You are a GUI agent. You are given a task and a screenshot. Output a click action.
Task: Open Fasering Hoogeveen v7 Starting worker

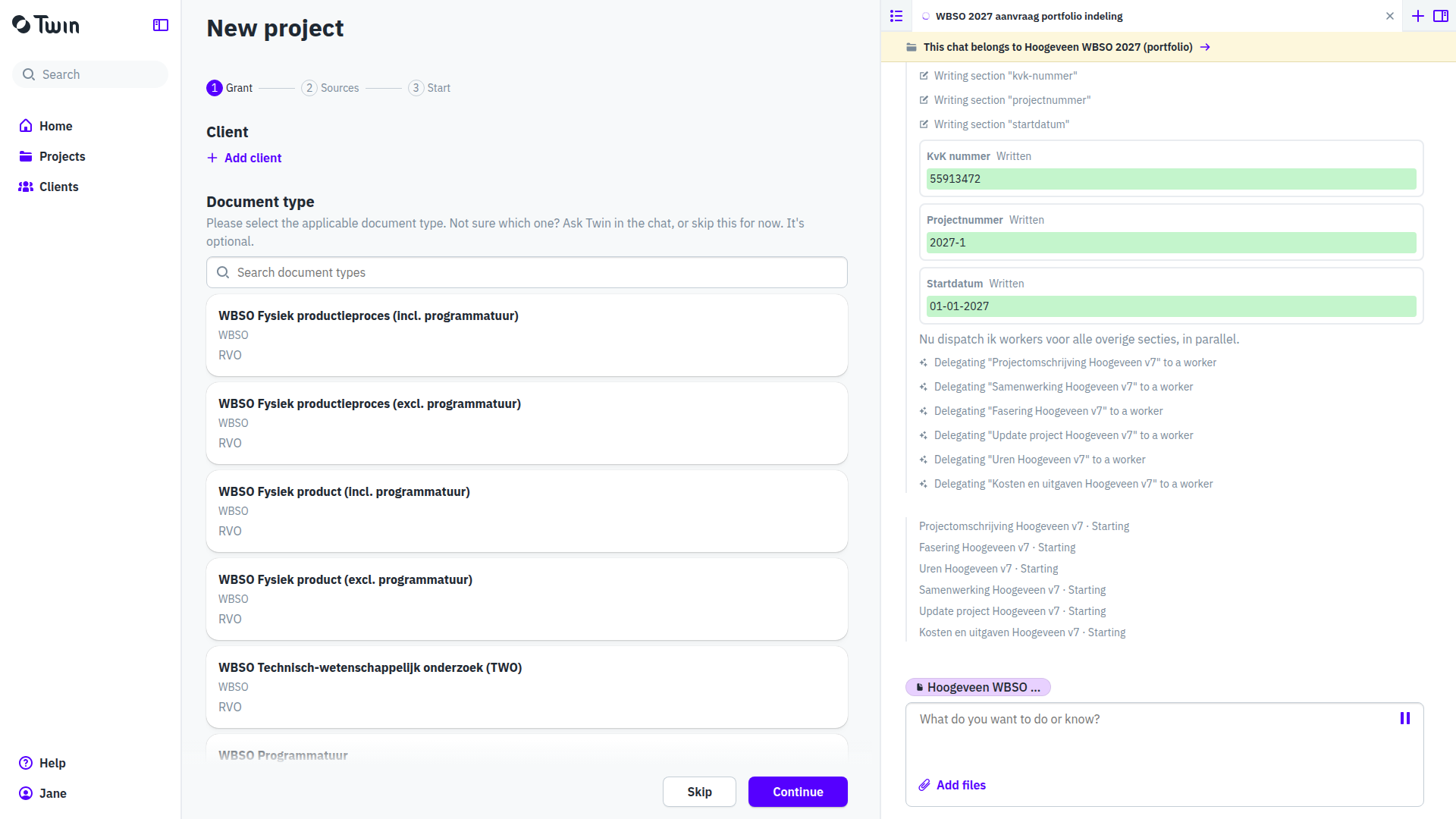pos(997,548)
